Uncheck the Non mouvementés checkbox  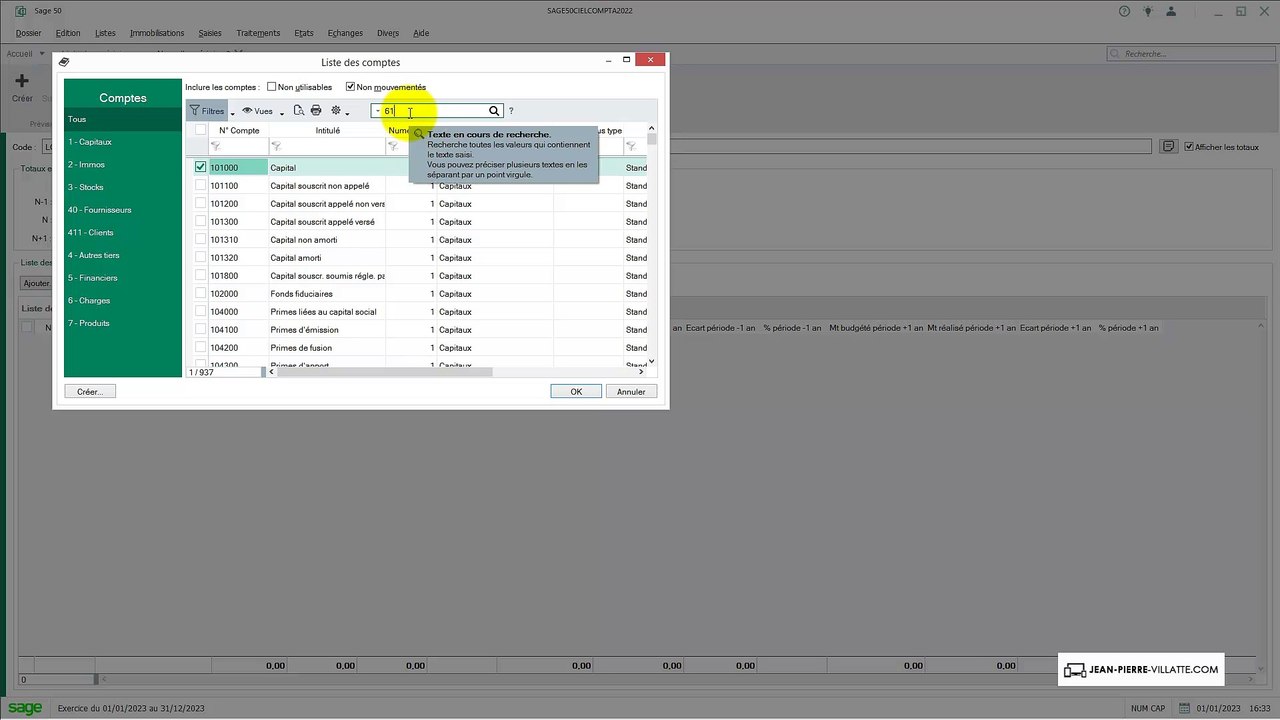tap(350, 87)
